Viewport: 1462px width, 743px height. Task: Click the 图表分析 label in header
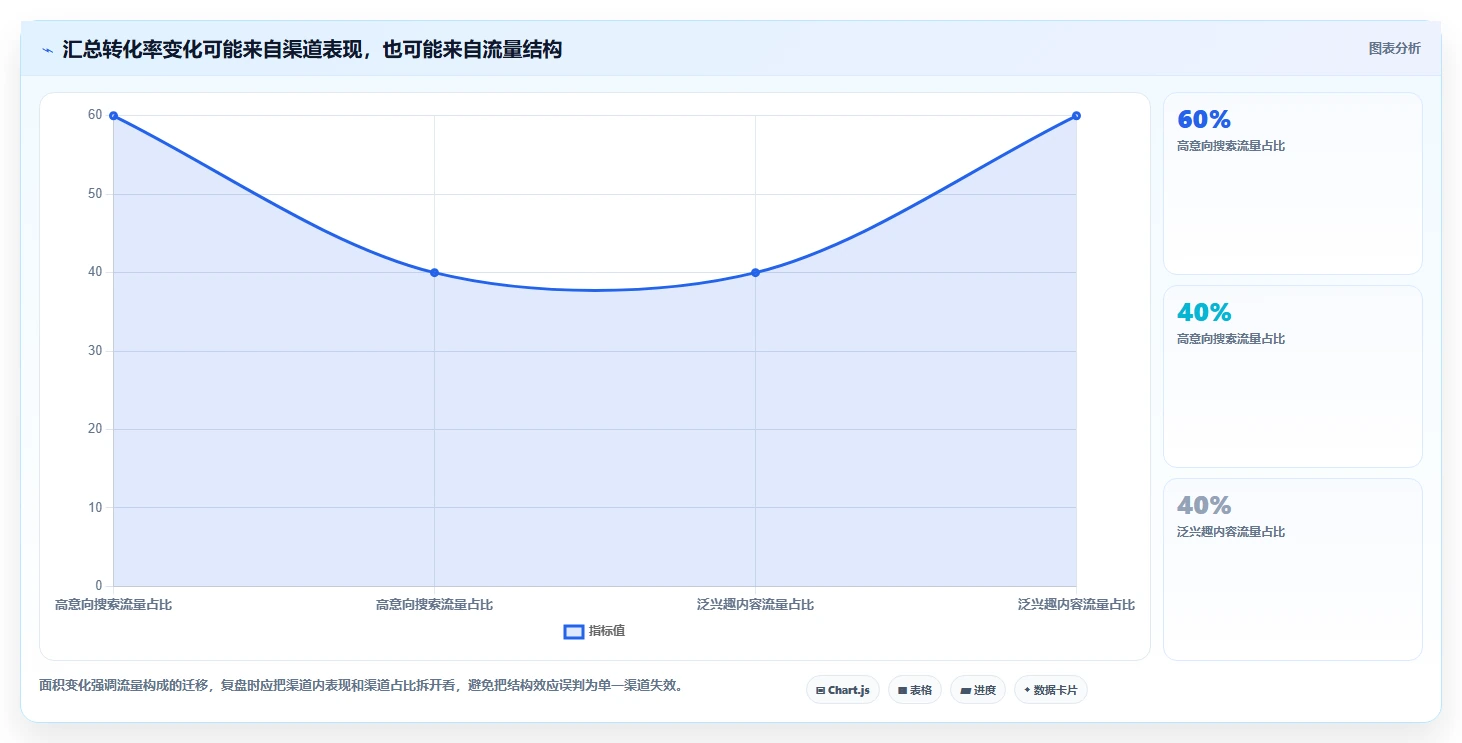pos(1394,48)
